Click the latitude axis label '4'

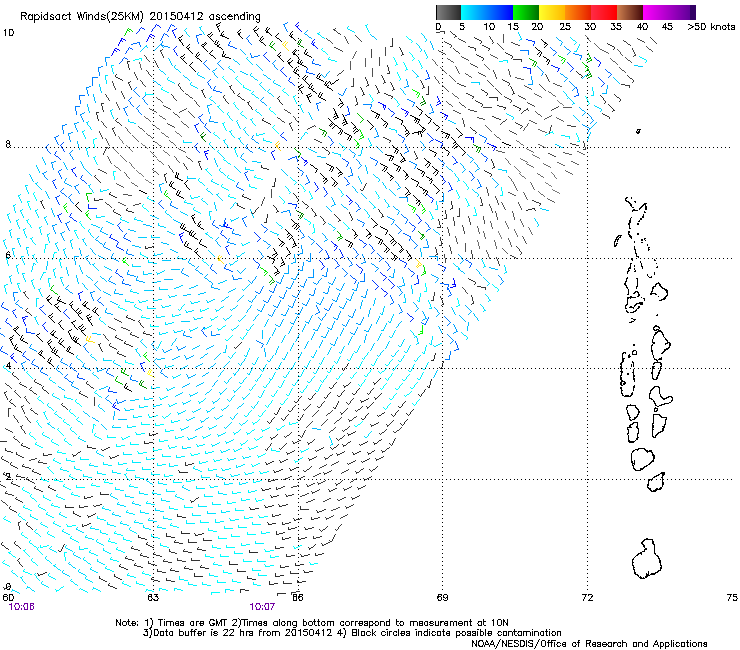(x=8, y=366)
